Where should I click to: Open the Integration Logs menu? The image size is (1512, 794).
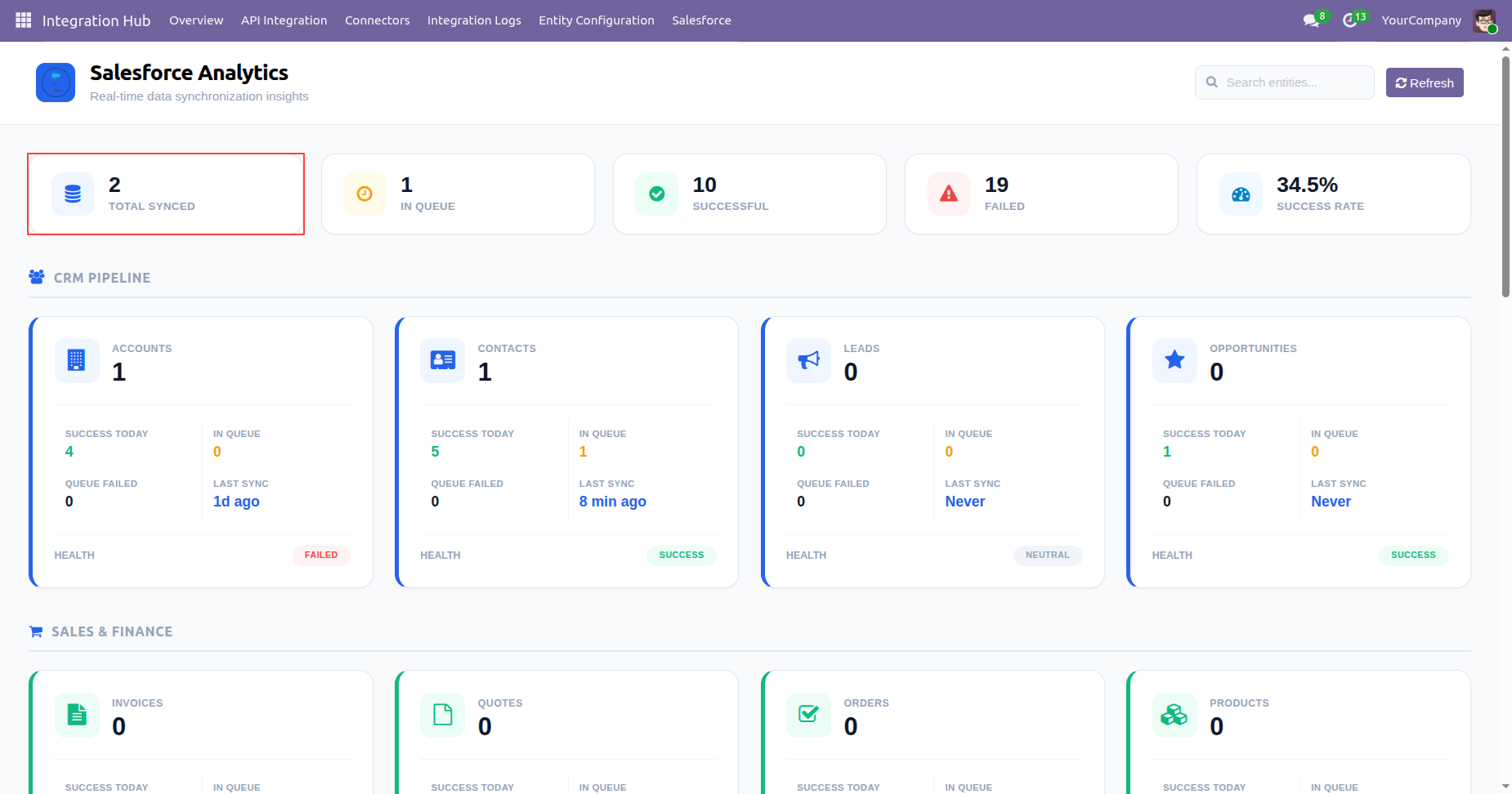coord(474,20)
